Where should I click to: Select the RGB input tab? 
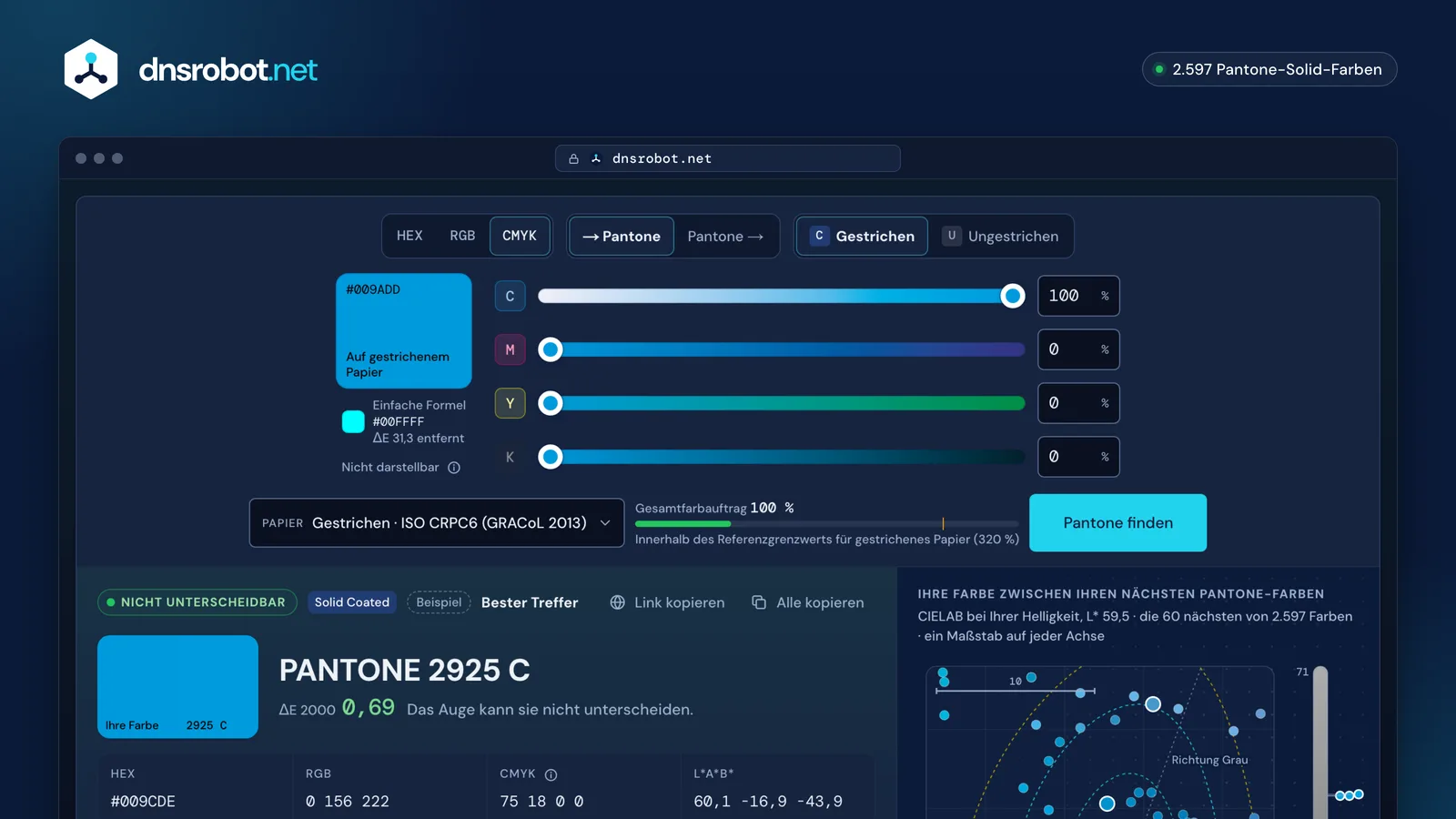coord(462,236)
